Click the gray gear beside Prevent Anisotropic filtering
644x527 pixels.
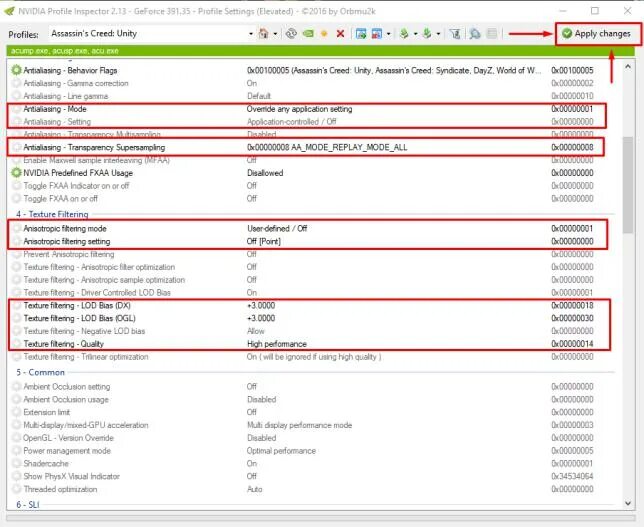16,254
